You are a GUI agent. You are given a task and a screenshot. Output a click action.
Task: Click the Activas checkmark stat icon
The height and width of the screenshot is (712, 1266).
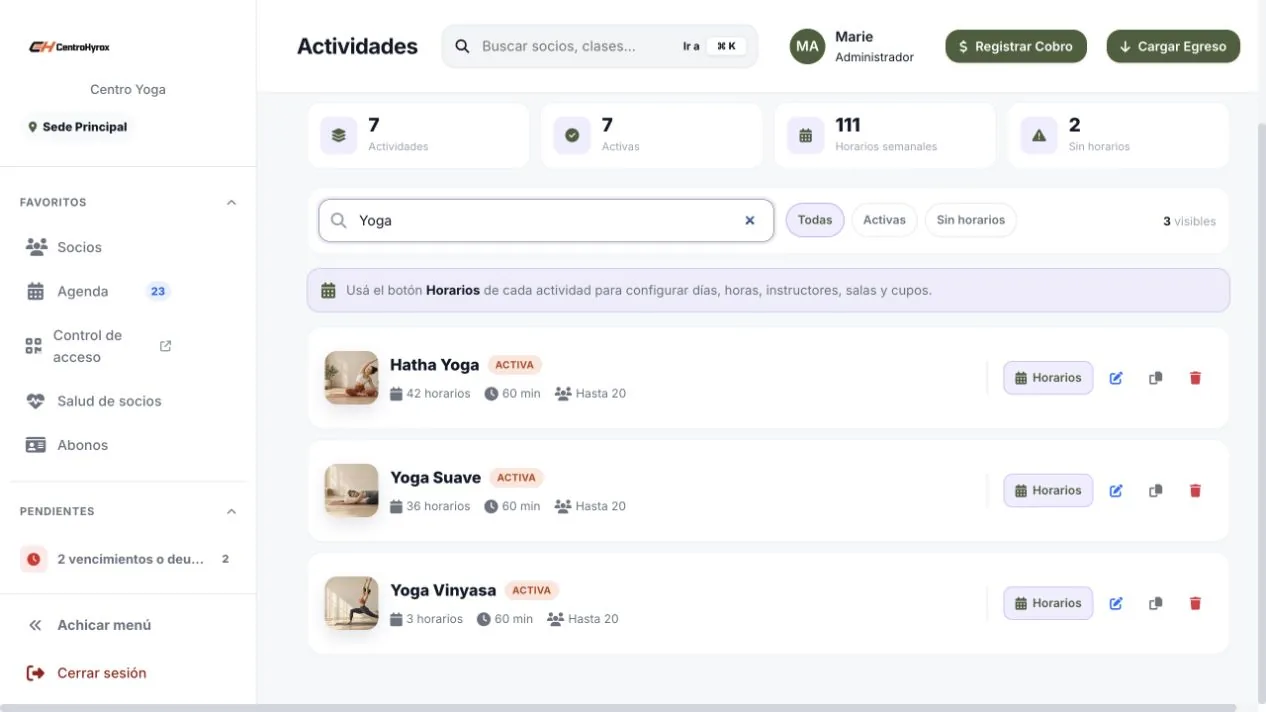(572, 136)
